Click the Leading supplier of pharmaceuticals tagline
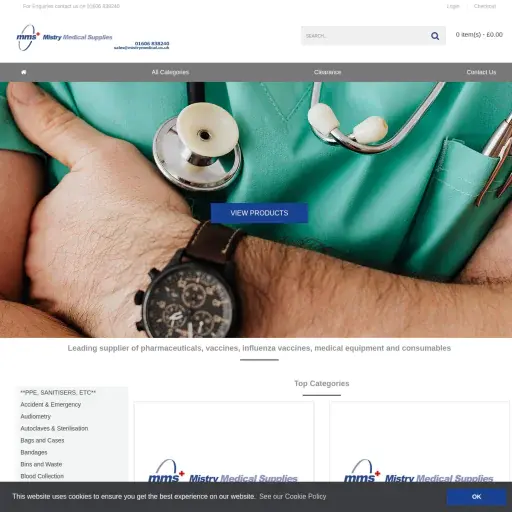 (x=259, y=348)
